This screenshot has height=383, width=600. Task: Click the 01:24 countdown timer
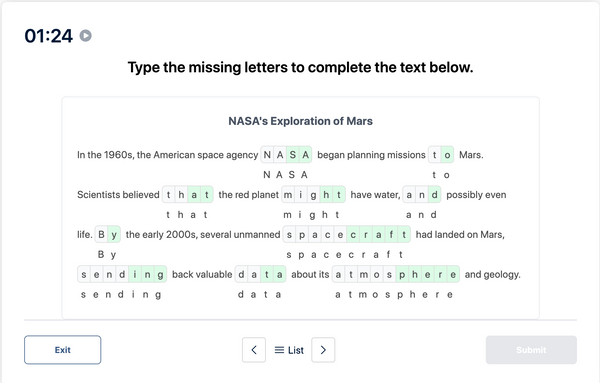coord(48,36)
